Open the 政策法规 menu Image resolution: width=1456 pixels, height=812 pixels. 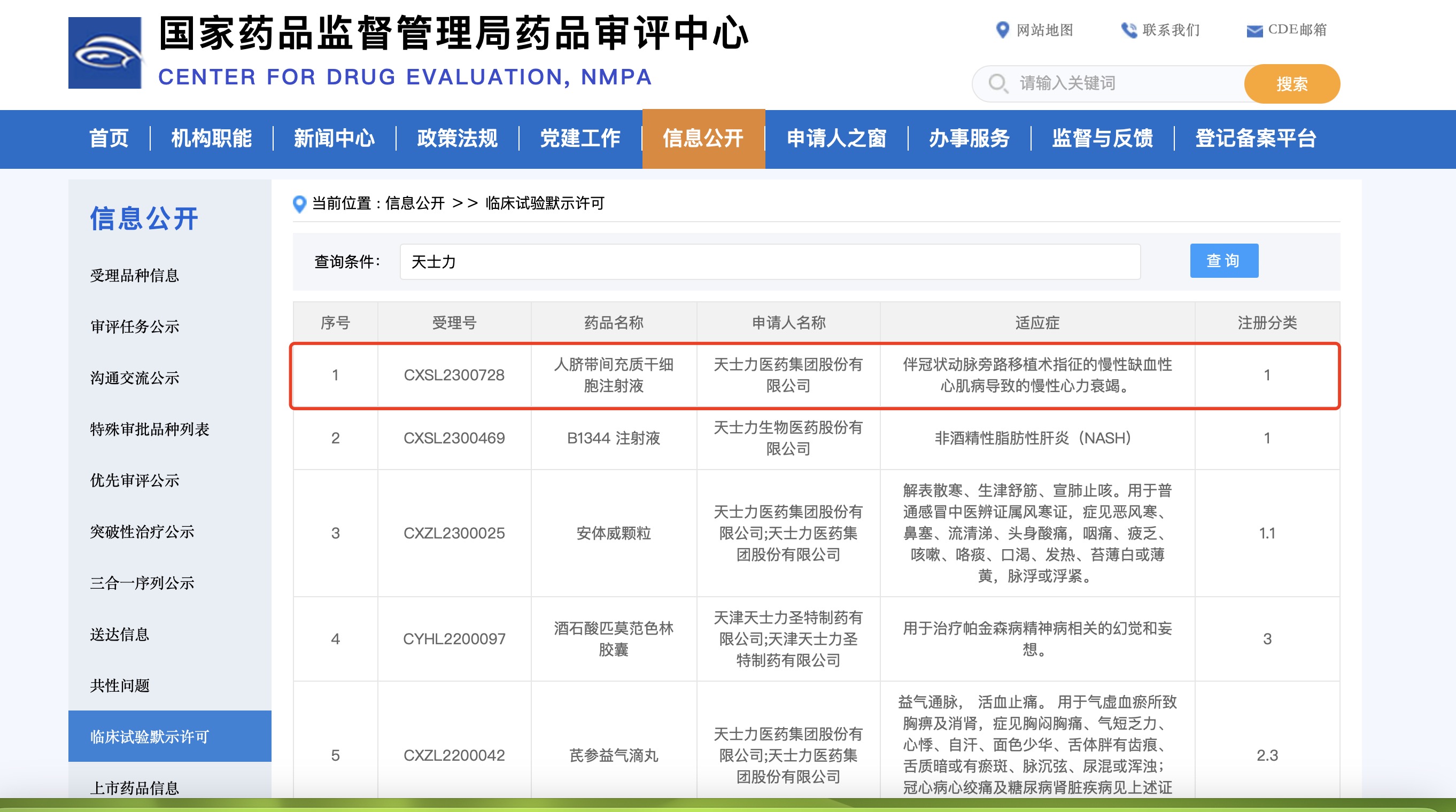(457, 139)
